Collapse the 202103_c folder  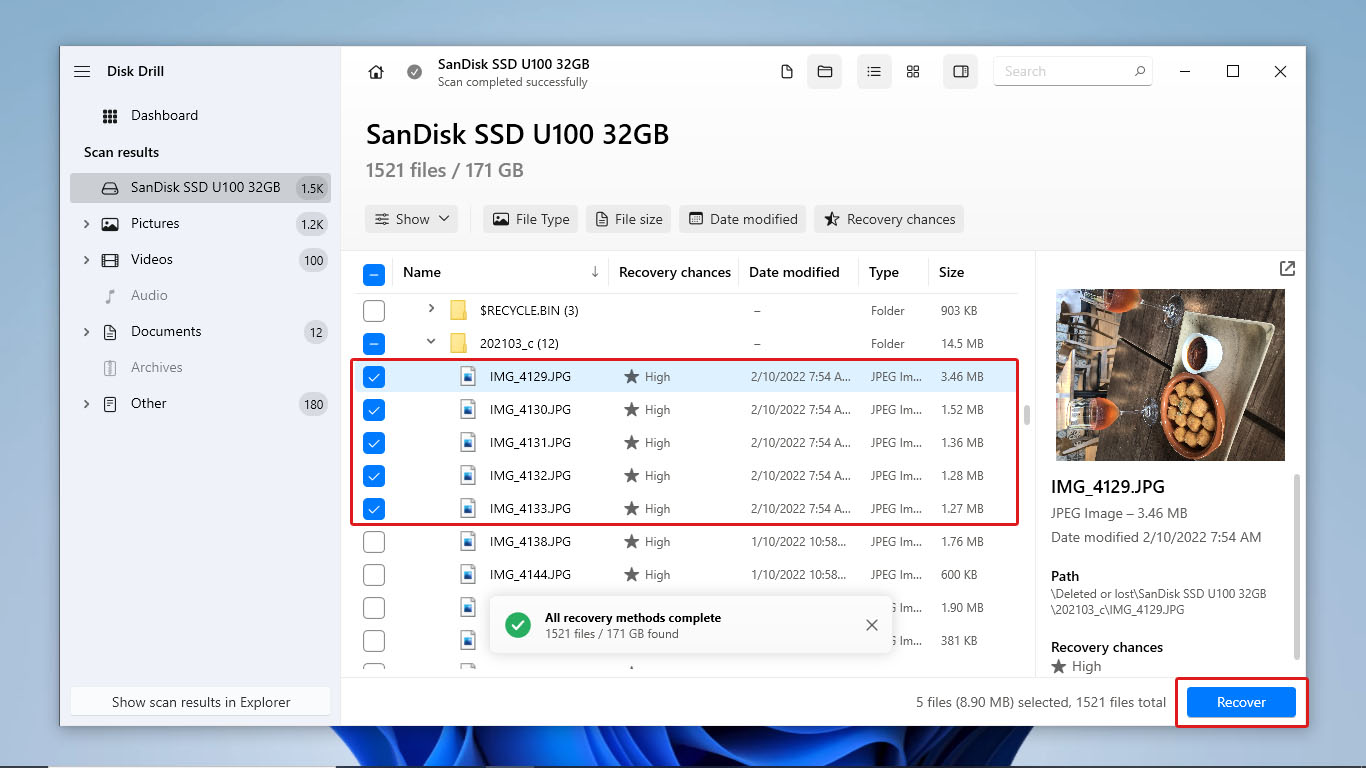click(x=431, y=343)
